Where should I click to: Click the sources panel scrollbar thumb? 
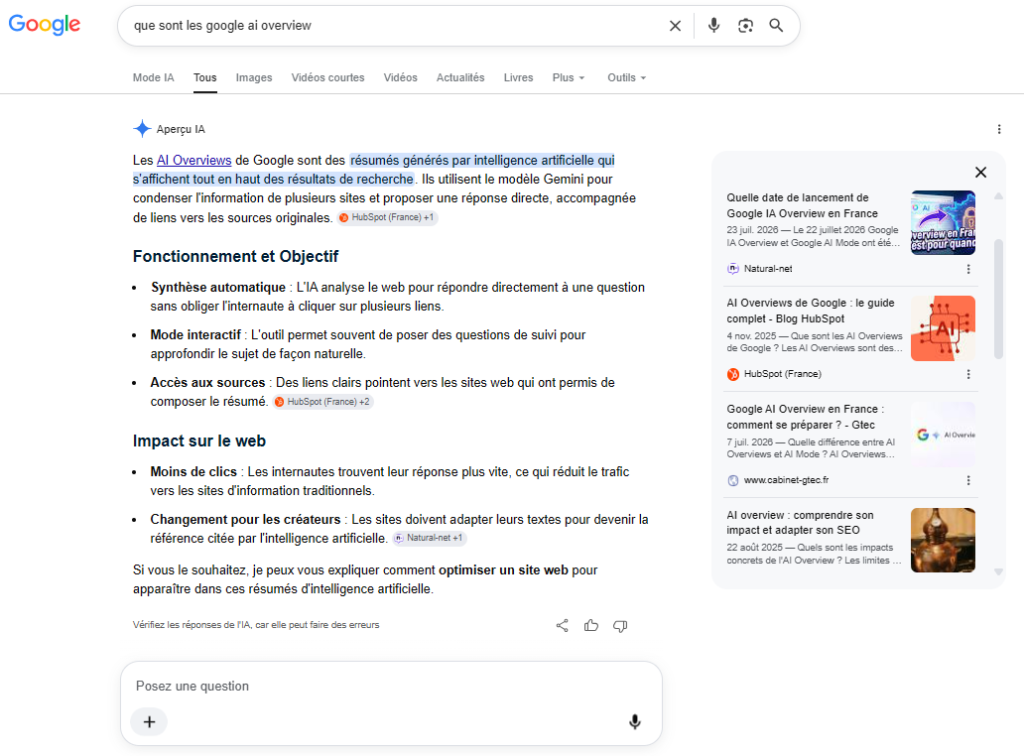[x=998, y=299]
